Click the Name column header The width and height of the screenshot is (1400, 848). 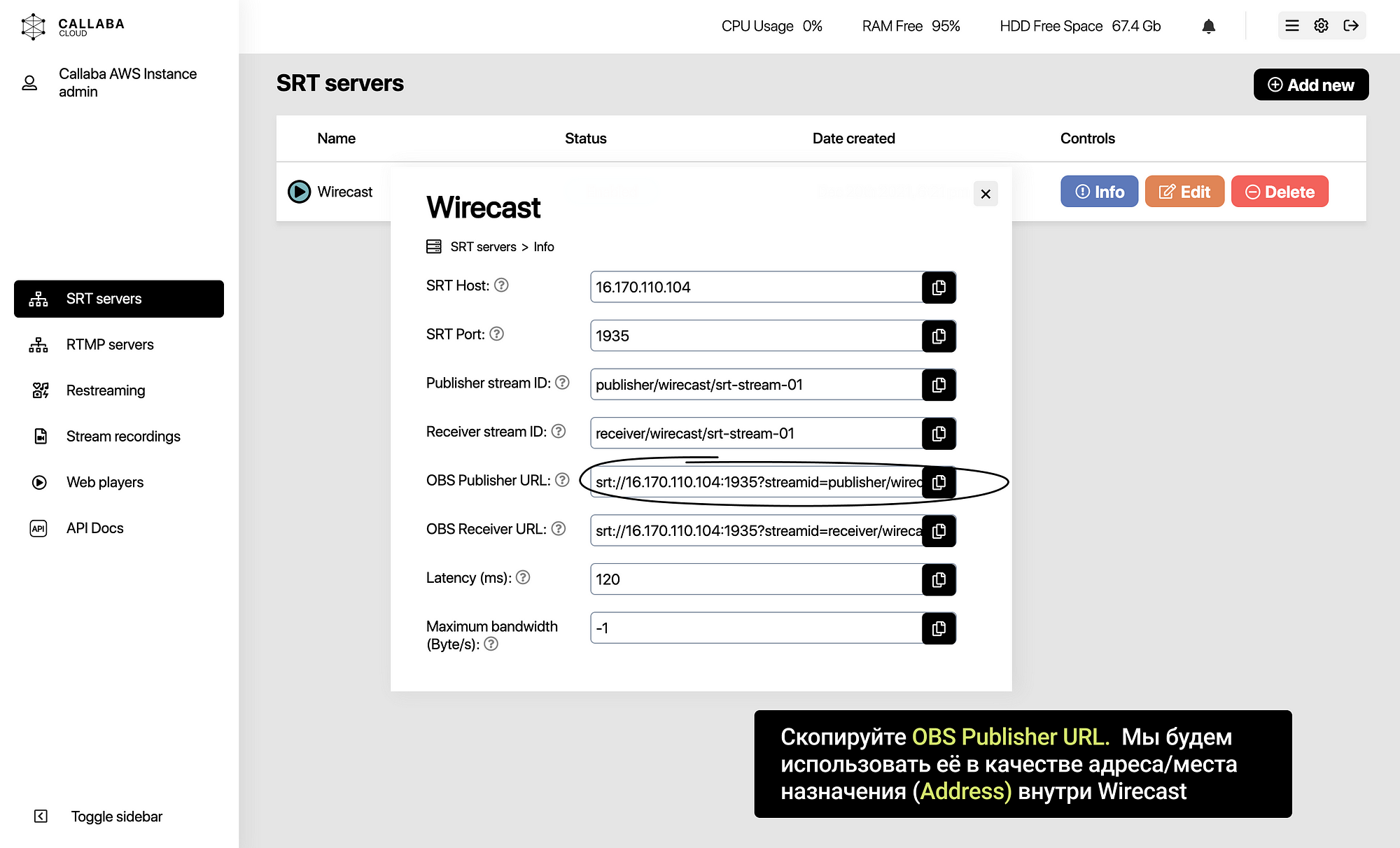[x=336, y=139]
